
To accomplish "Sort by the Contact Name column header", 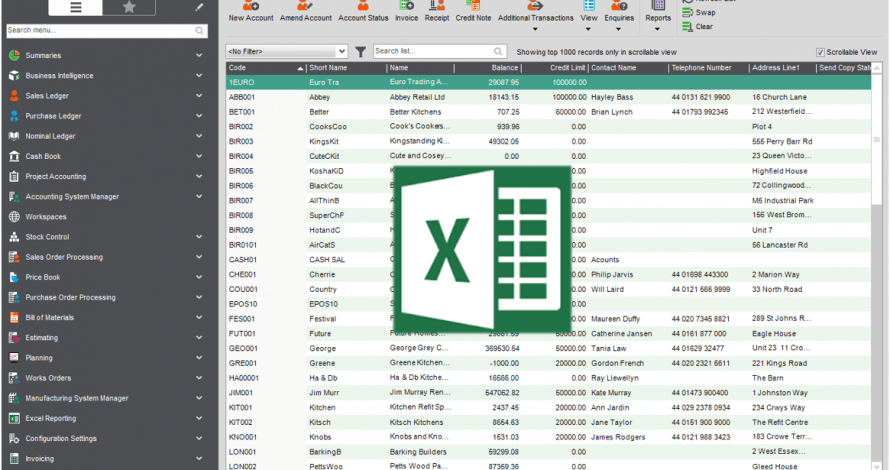I will point(628,68).
